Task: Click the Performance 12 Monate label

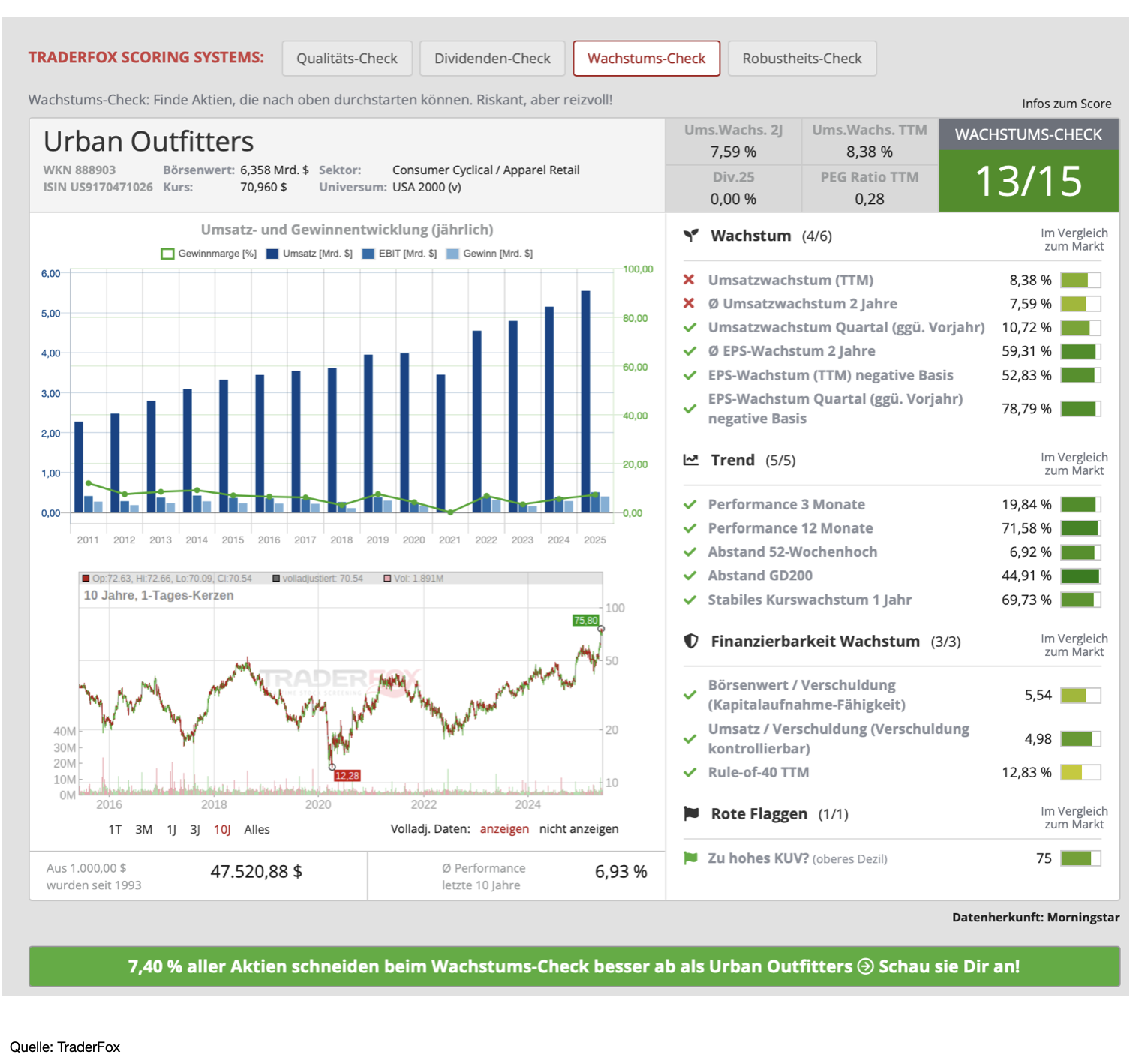Action: pos(790,528)
